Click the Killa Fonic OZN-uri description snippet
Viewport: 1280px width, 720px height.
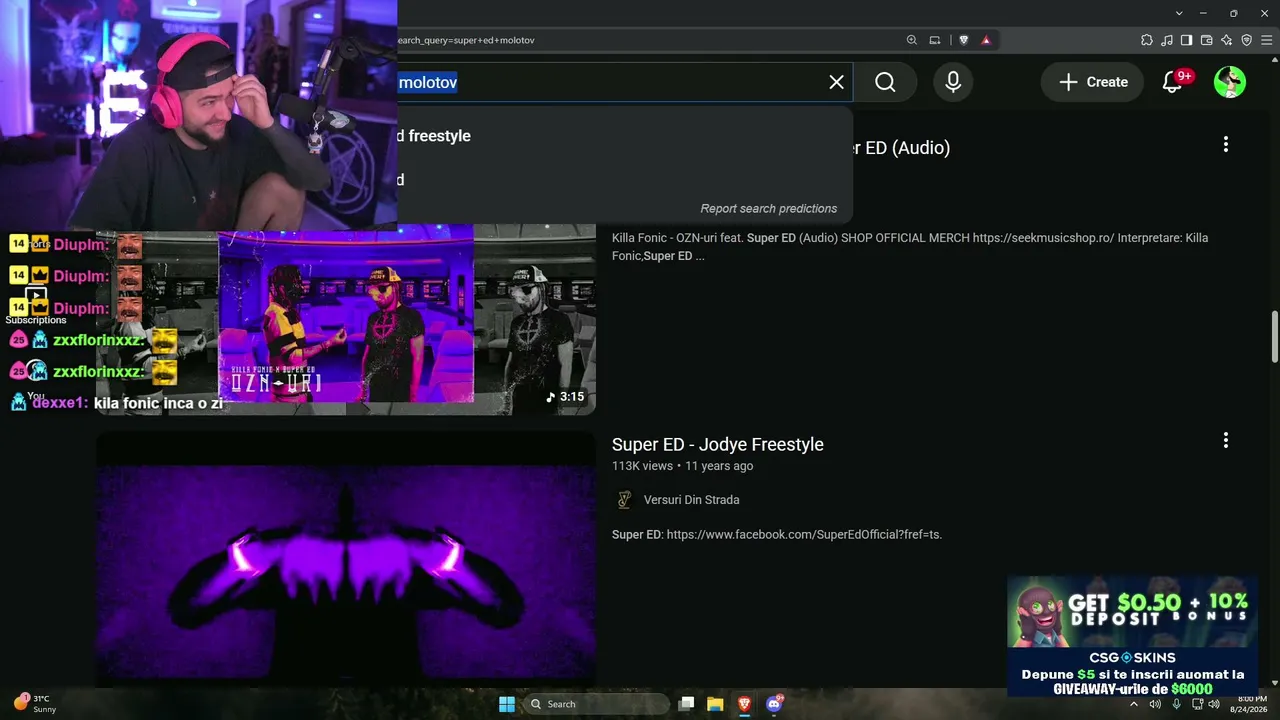point(910,247)
